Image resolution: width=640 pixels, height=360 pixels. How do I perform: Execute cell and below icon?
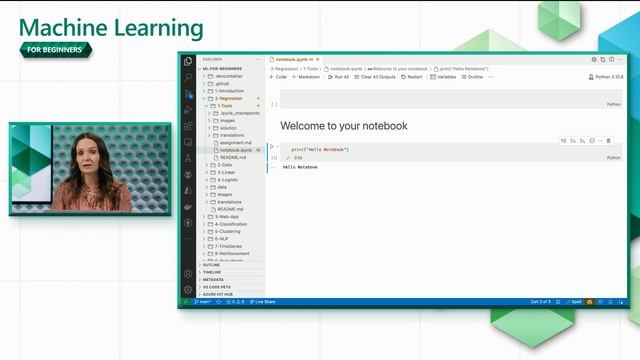582,141
